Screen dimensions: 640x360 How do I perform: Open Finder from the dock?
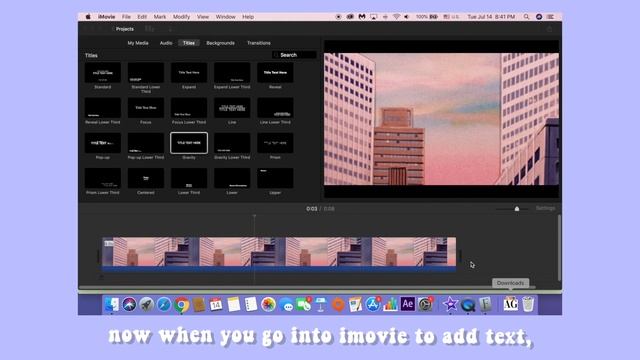[x=111, y=304]
